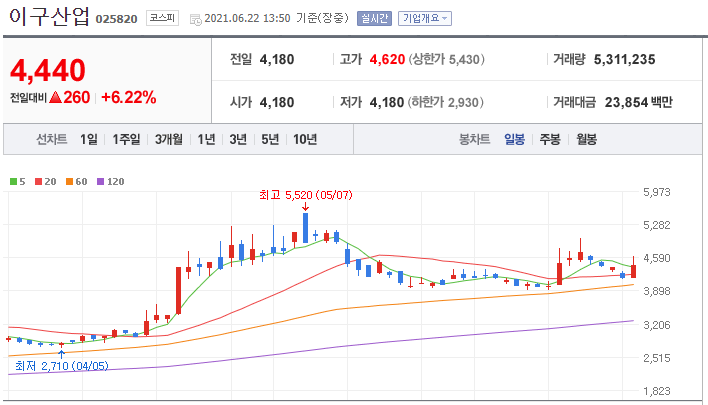The height and width of the screenshot is (405, 708).
Task: Click the 실시간 realtime button
Action: [374, 19]
